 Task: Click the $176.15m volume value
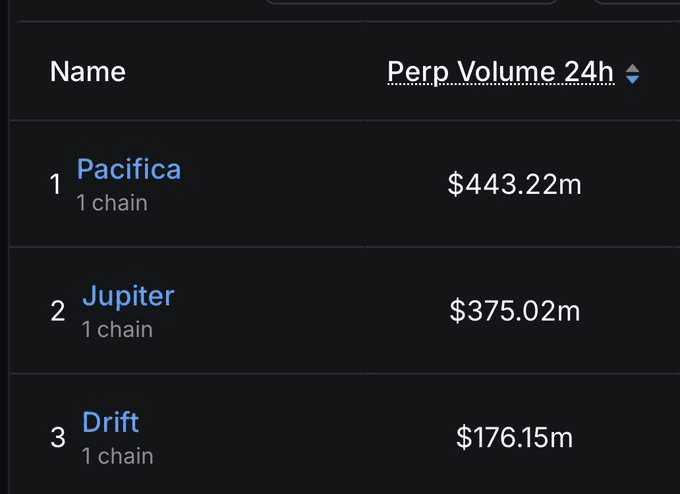(x=514, y=437)
